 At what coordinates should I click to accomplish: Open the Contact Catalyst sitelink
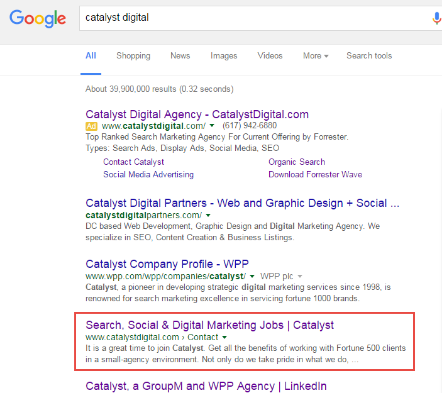click(x=134, y=162)
